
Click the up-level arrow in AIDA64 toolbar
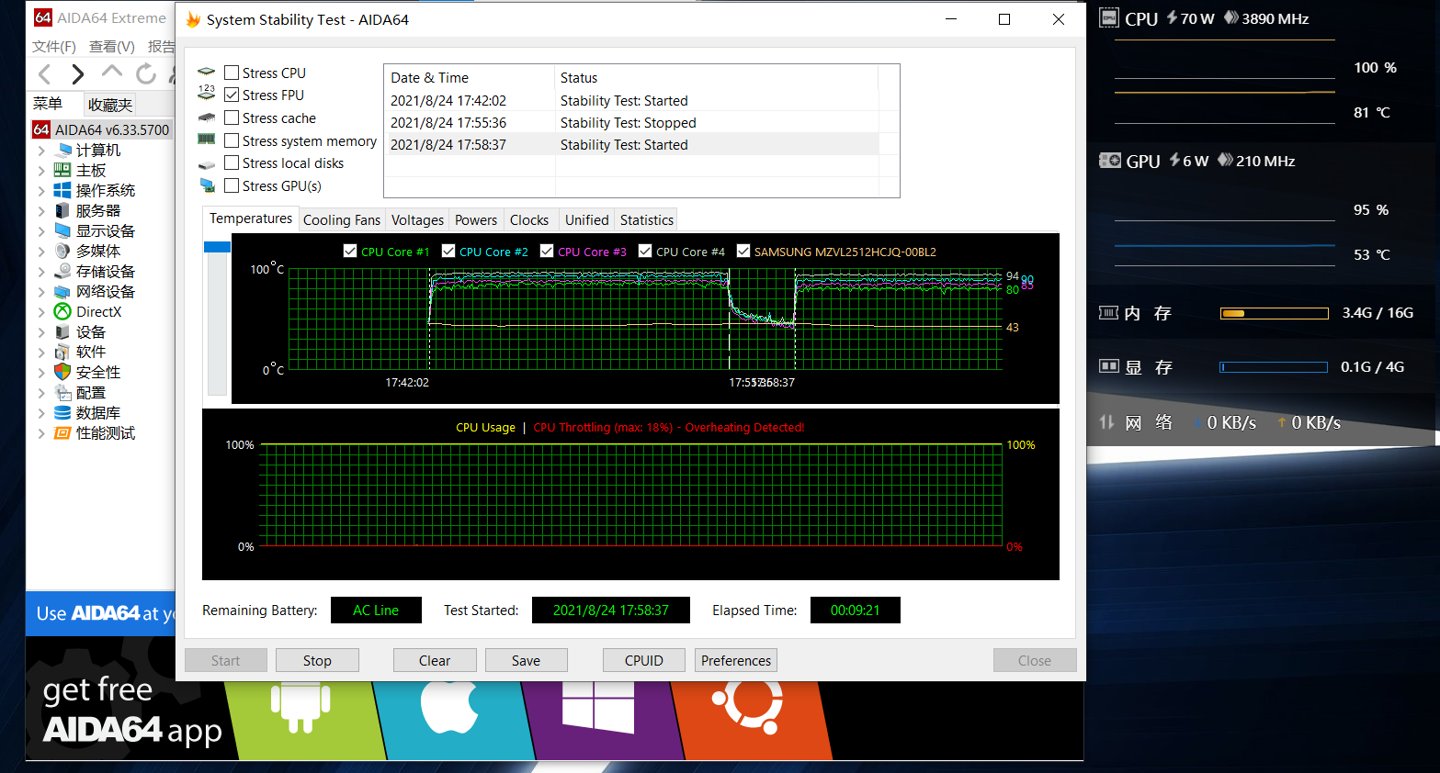pos(112,73)
